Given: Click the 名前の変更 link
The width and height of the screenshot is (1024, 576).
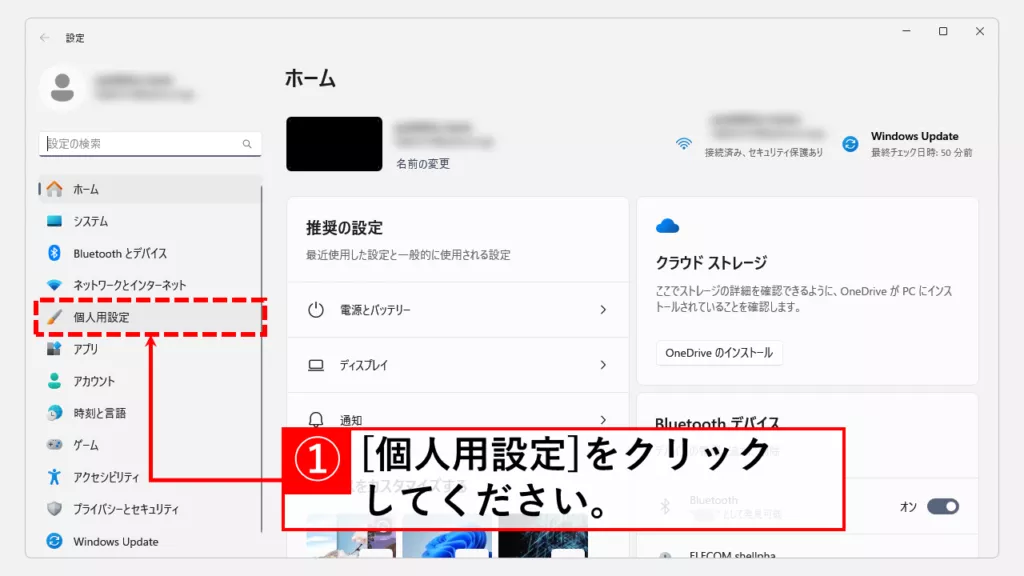Looking at the screenshot, I should coord(423,164).
